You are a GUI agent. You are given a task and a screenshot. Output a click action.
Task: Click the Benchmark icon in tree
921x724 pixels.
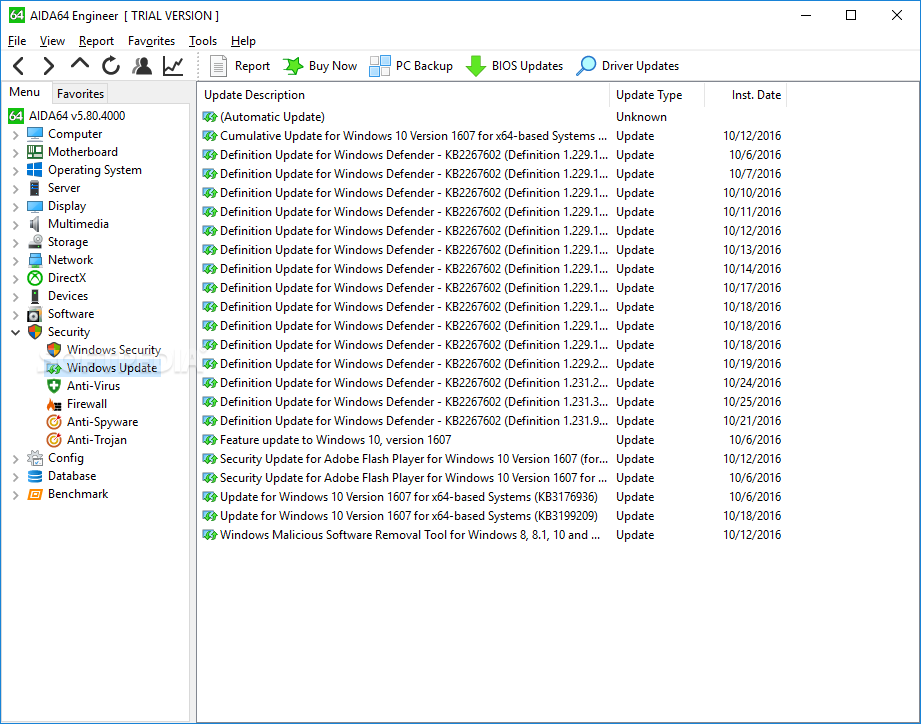tap(35, 494)
